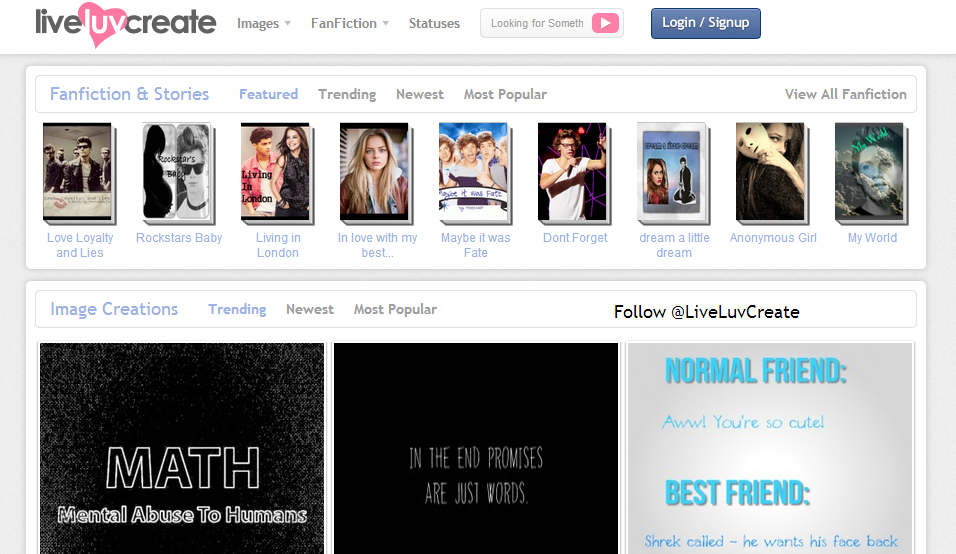Click the Dont Forget title link
Viewport: 956px width, 554px height.
point(575,238)
